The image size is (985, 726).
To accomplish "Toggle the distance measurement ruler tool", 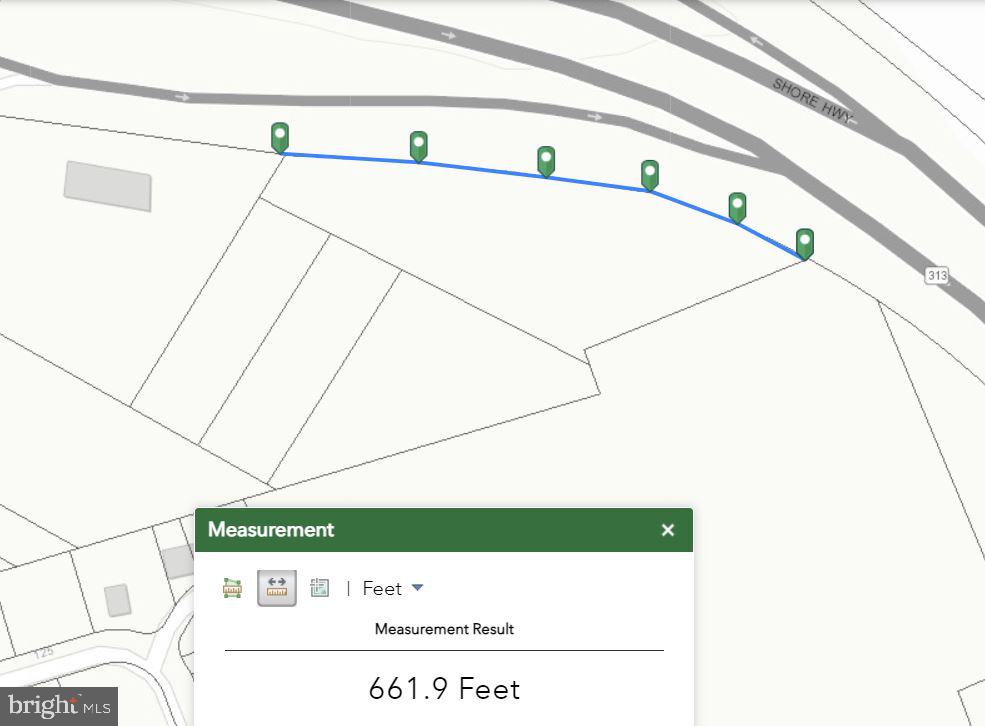I will (277, 588).
